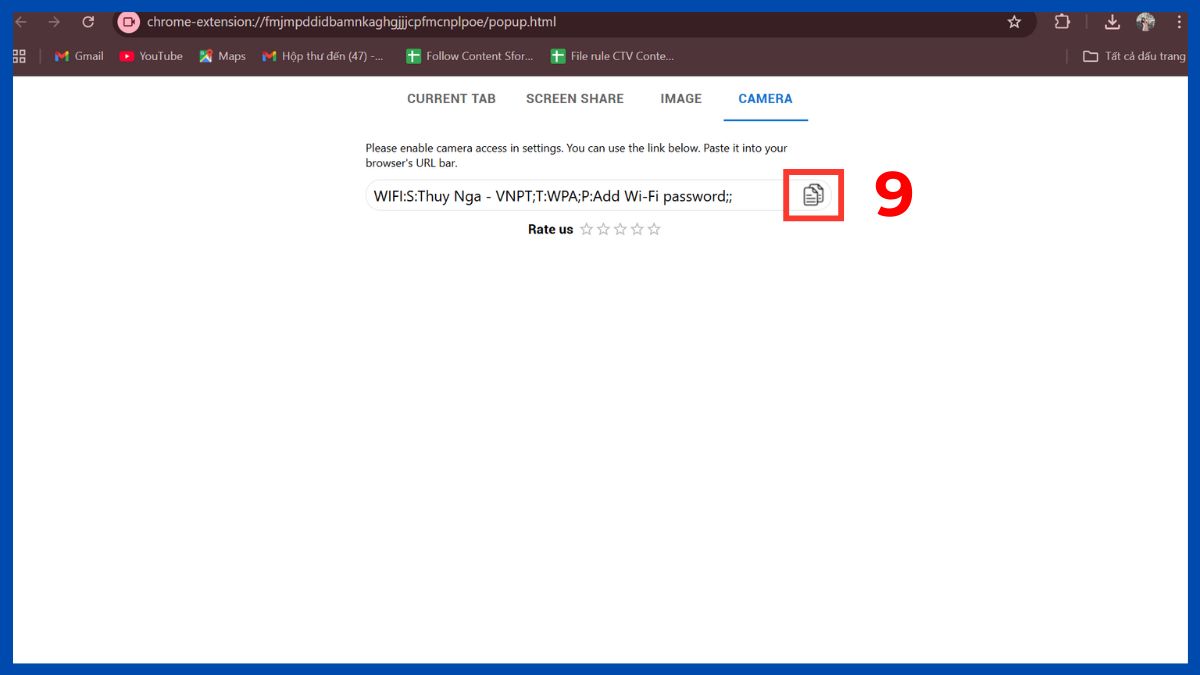The image size is (1200, 675).
Task: Click the 'Rate us' label
Action: [550, 229]
